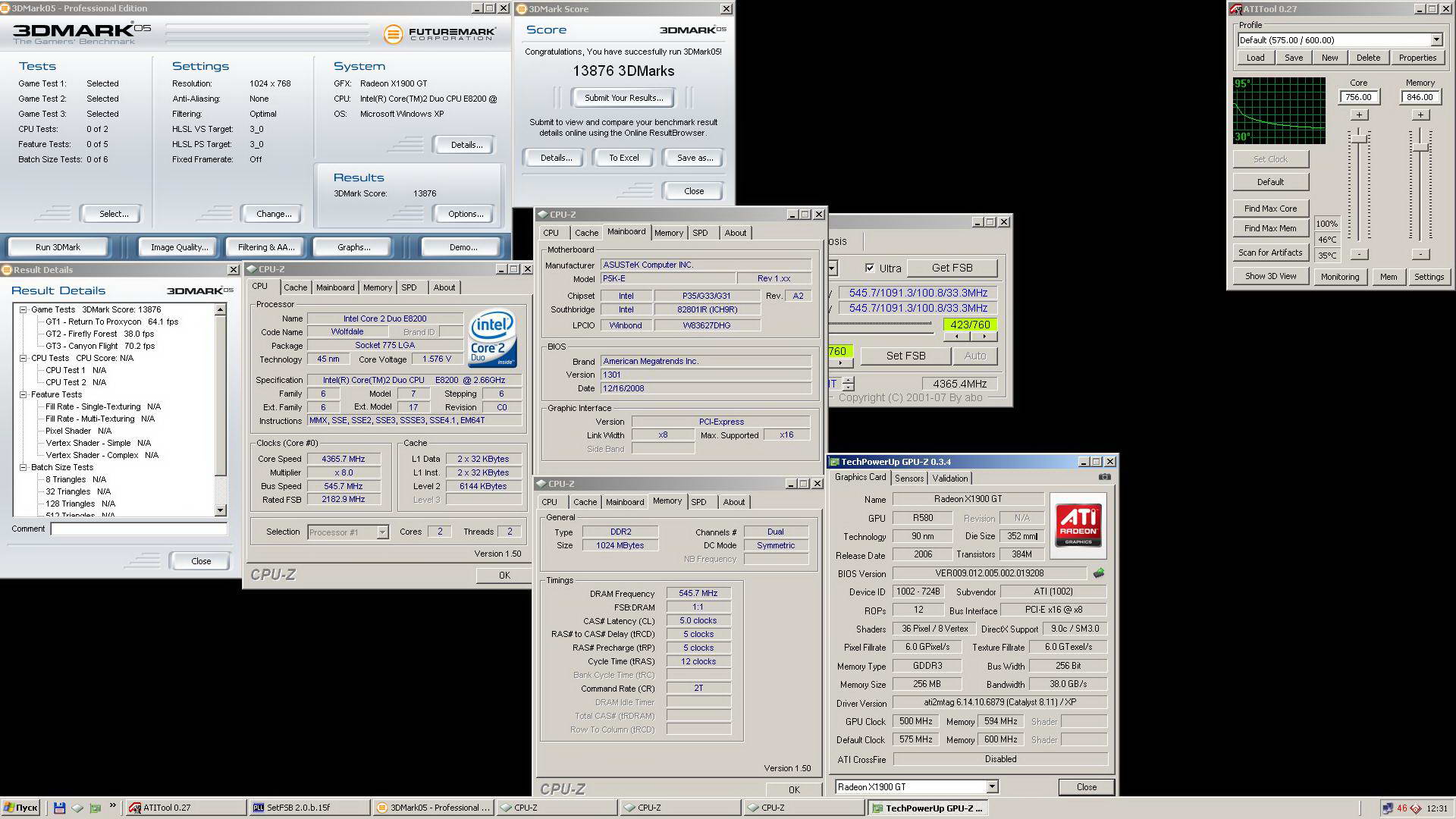Click Find Max Core in ATITool
This screenshot has height=819, width=1456.
point(1270,209)
